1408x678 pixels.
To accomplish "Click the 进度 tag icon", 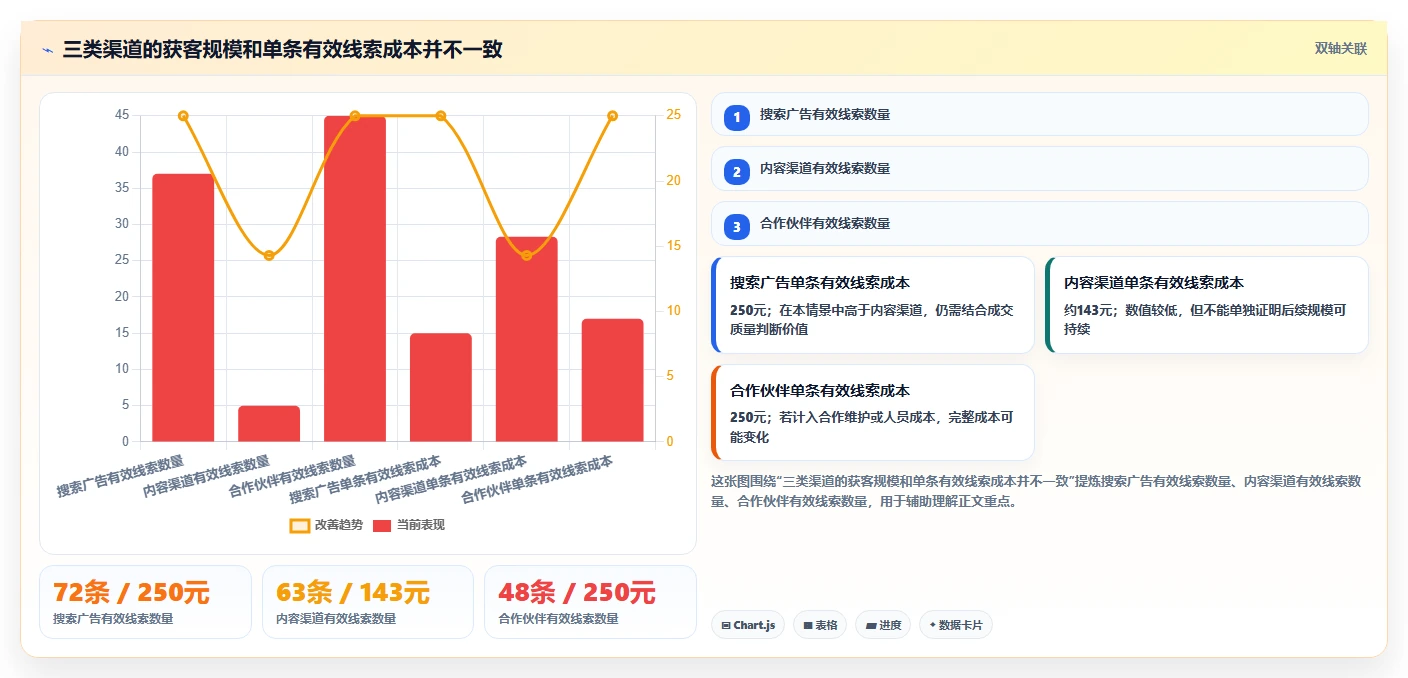I will click(871, 625).
